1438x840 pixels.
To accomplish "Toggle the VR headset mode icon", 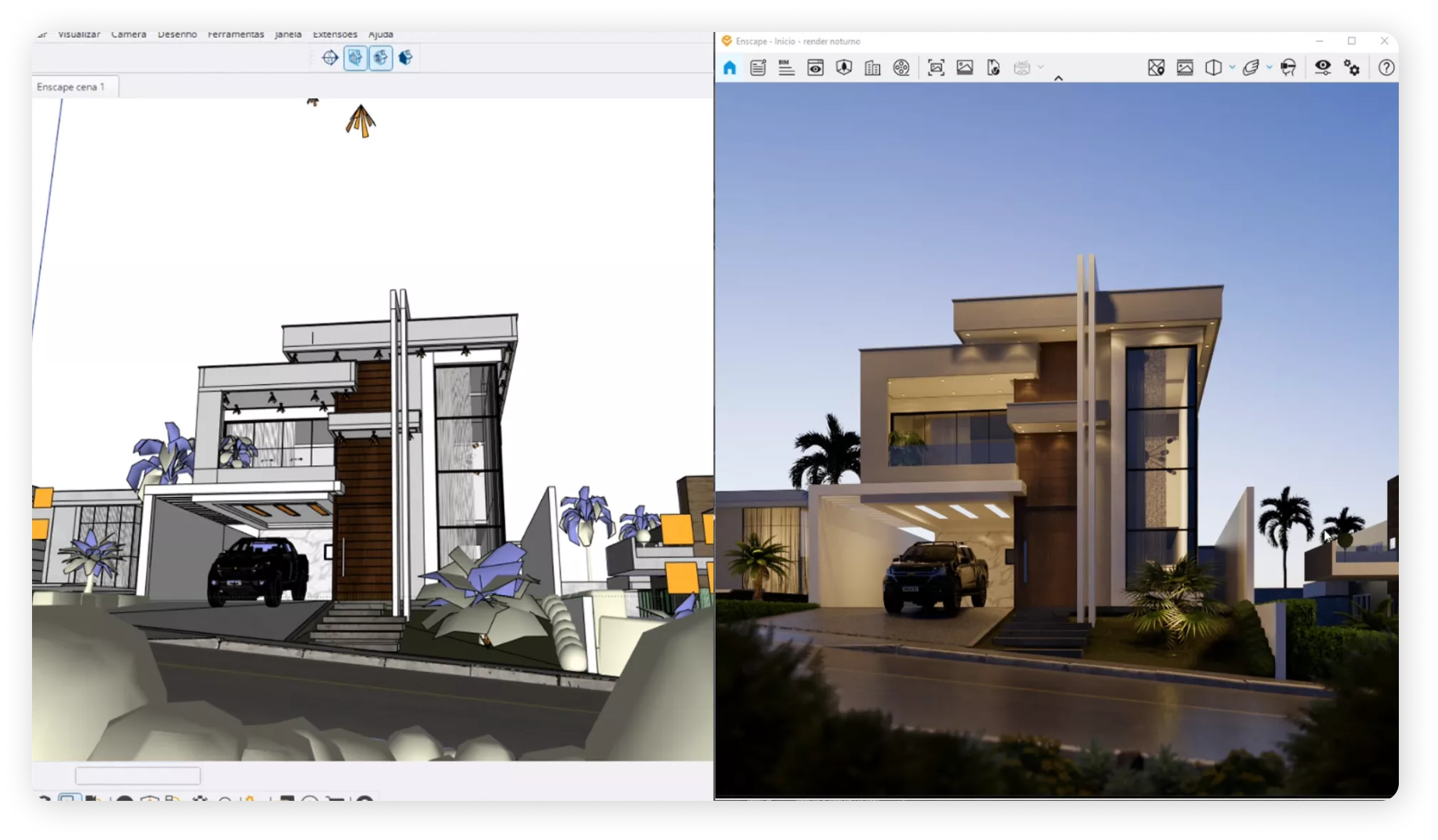I will point(1288,68).
